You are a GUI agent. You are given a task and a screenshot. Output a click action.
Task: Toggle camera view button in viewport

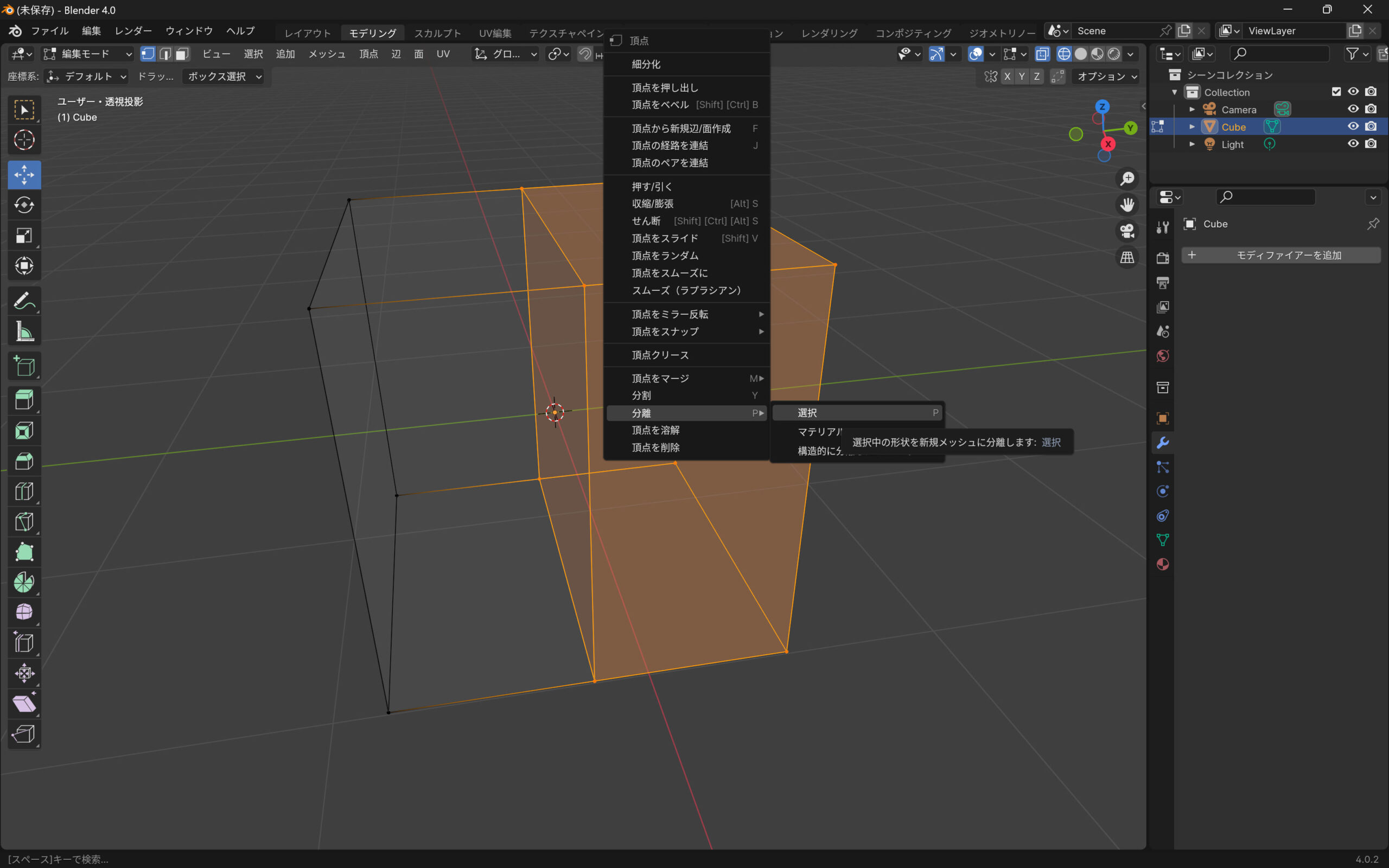tap(1127, 231)
